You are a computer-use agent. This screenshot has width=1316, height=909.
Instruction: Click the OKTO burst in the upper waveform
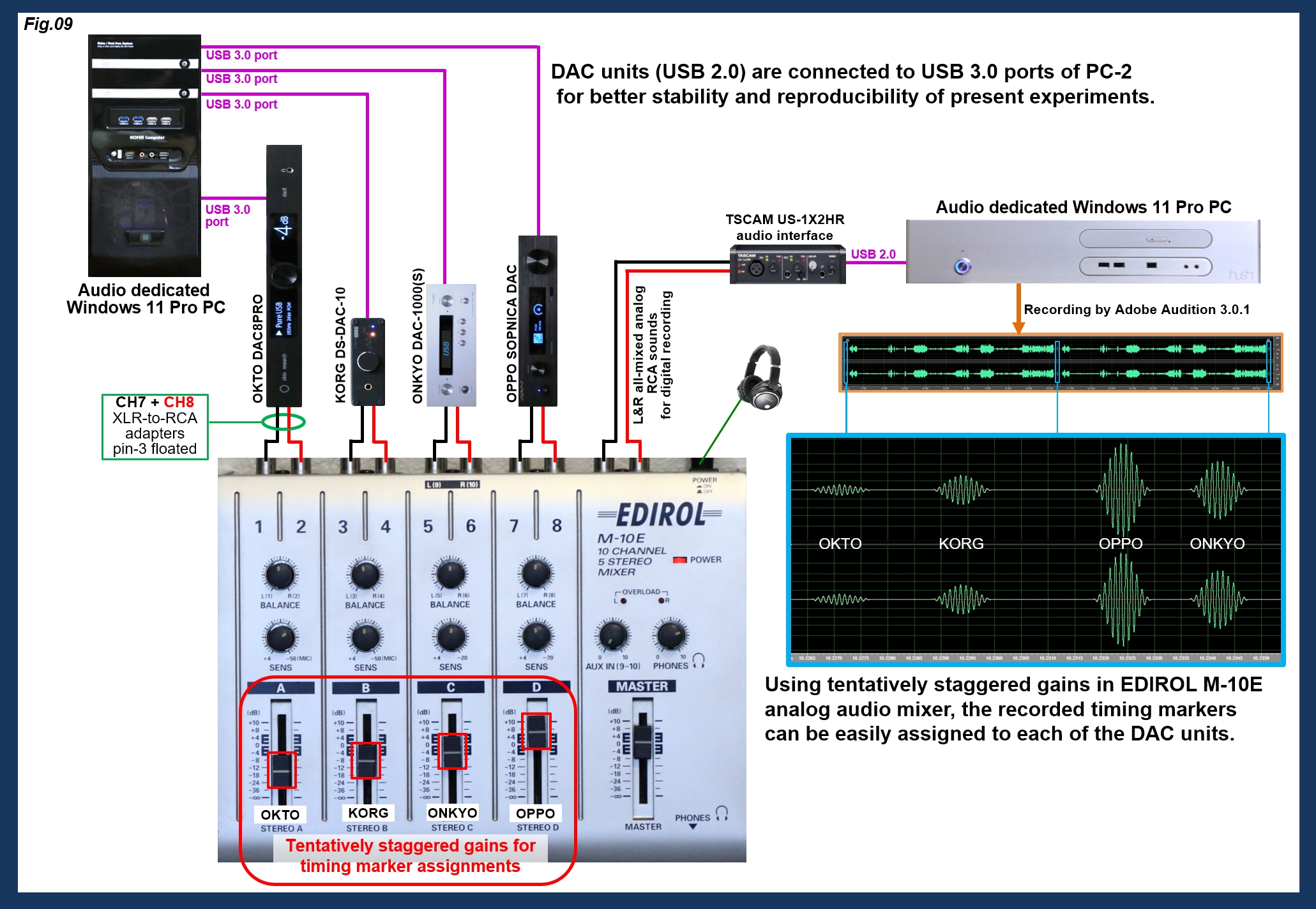[x=840, y=490]
